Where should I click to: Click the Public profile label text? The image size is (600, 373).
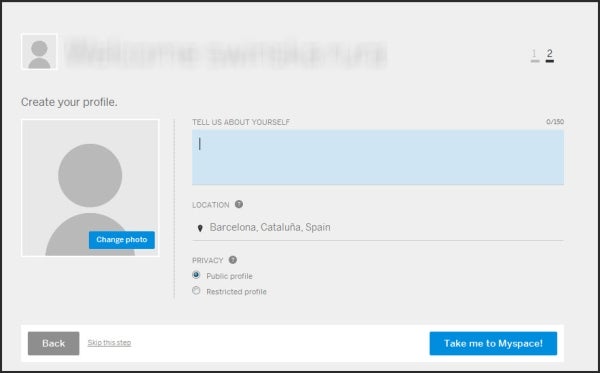[229, 276]
